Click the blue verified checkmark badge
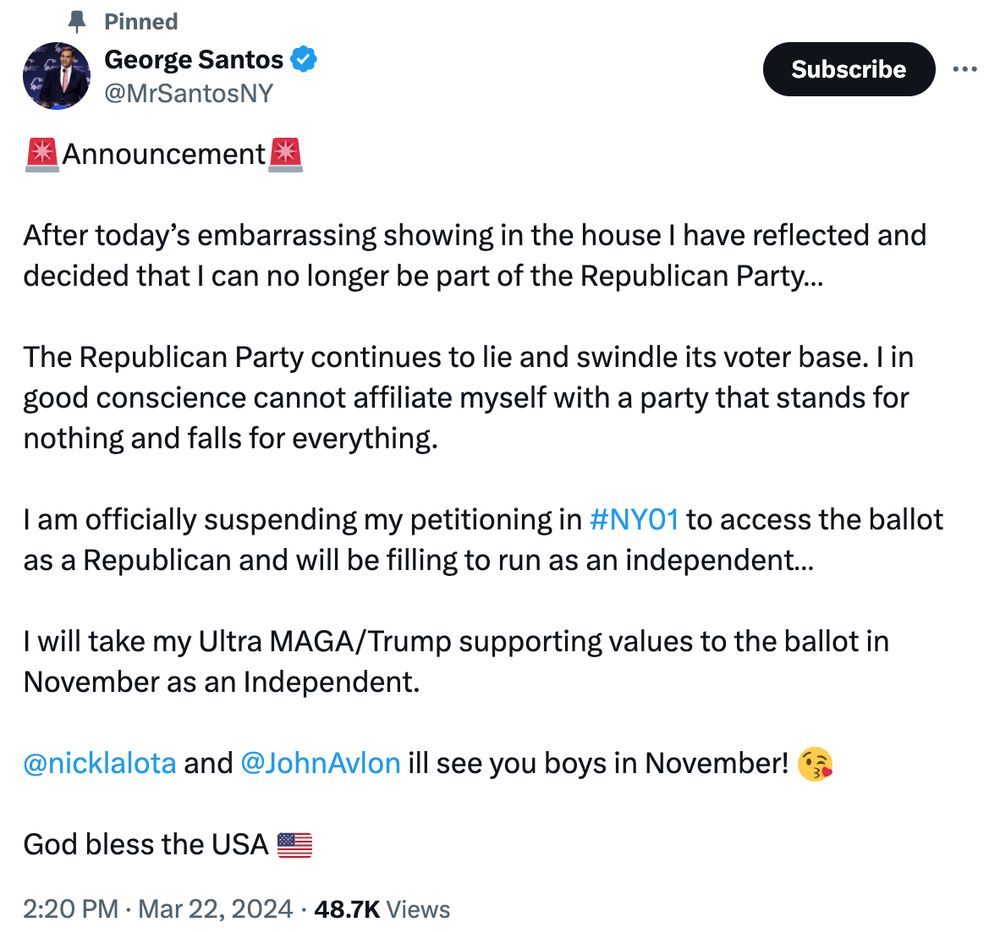Image resolution: width=1000 pixels, height=932 pixels. click(304, 59)
